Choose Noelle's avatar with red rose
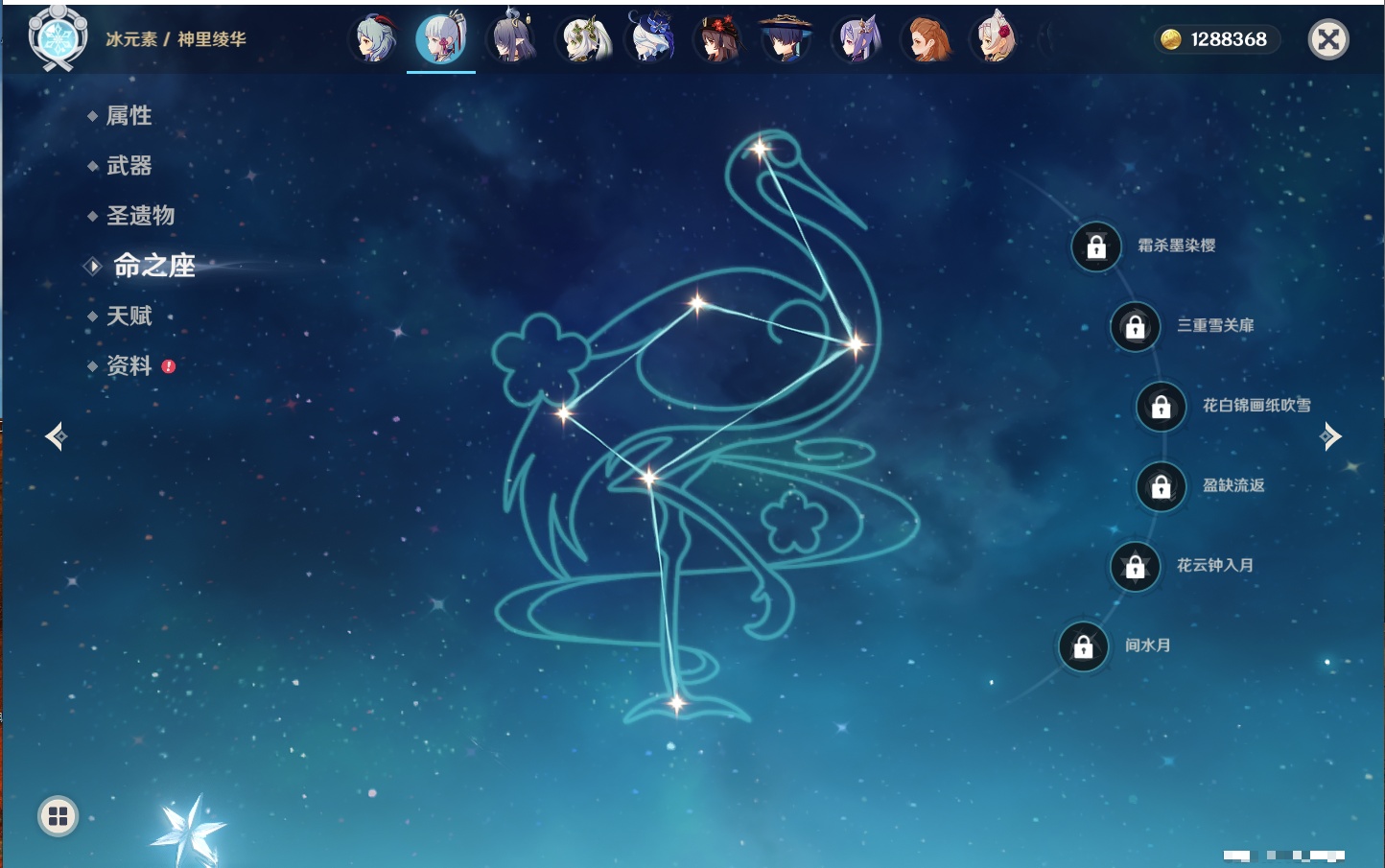1385x868 pixels. pyautogui.click(x=995, y=39)
